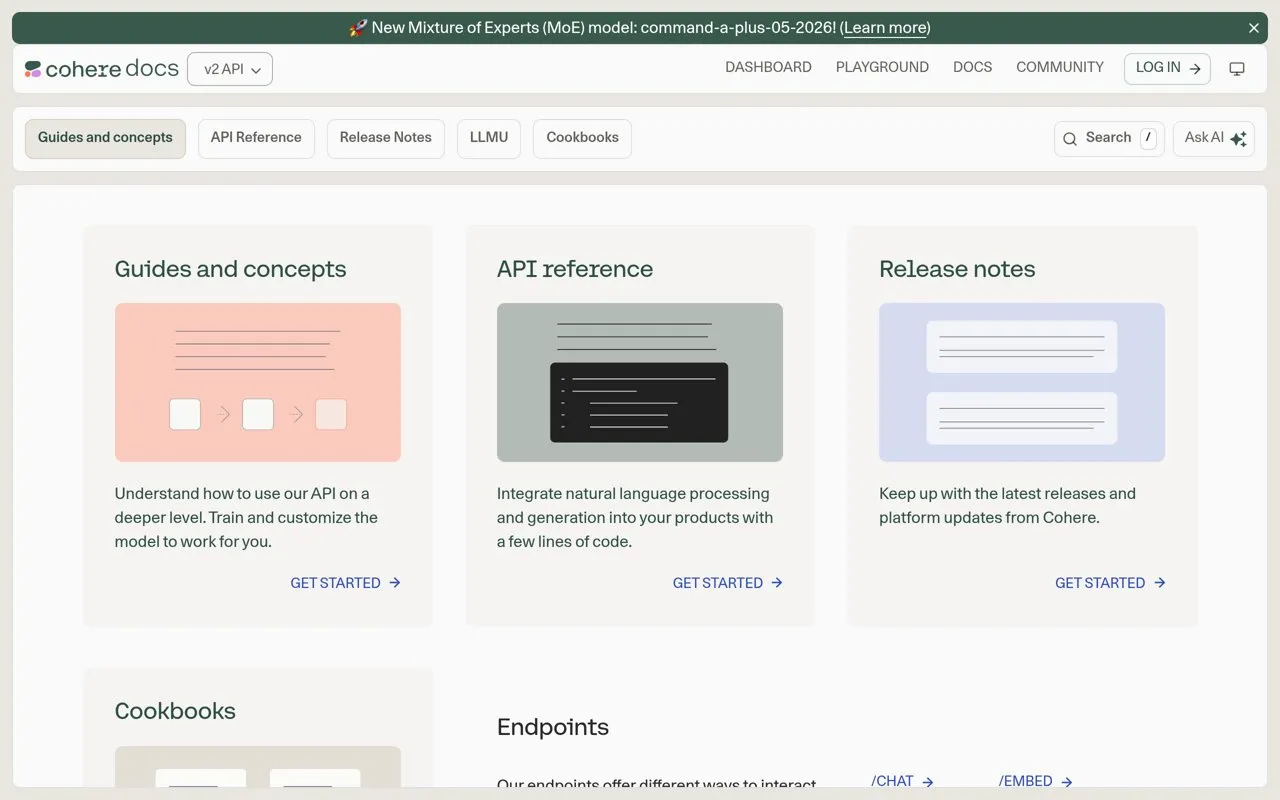The image size is (1280, 800).
Task: Open the Learn more link in banner
Action: point(885,28)
